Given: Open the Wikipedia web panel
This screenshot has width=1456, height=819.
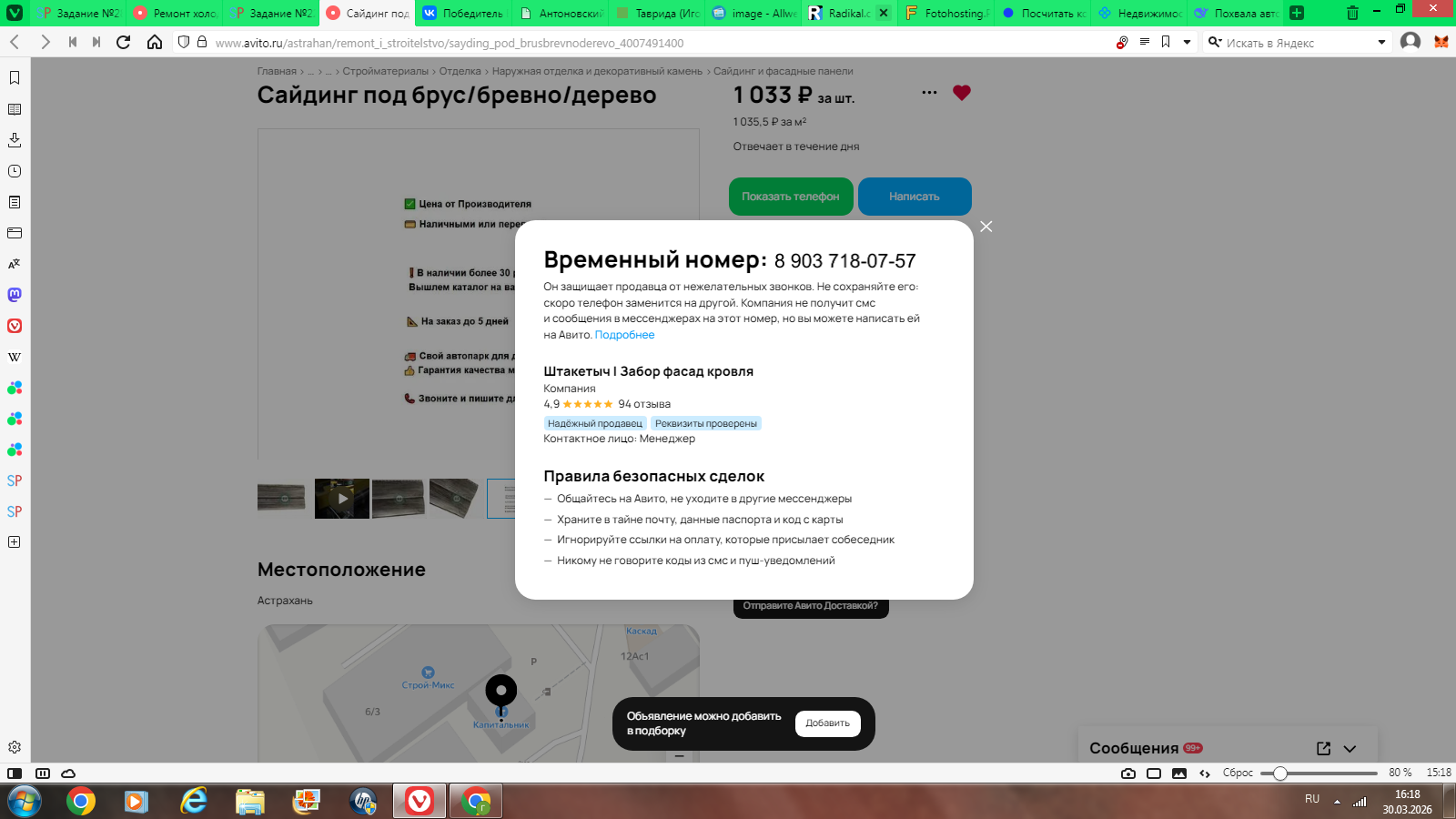Looking at the screenshot, I should [15, 357].
